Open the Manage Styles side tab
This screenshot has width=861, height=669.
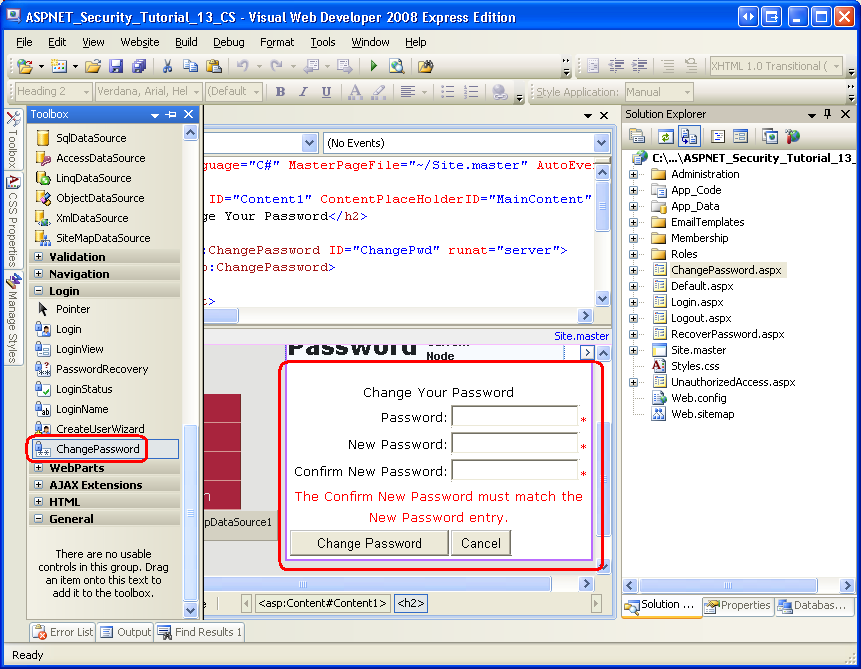[x=13, y=319]
